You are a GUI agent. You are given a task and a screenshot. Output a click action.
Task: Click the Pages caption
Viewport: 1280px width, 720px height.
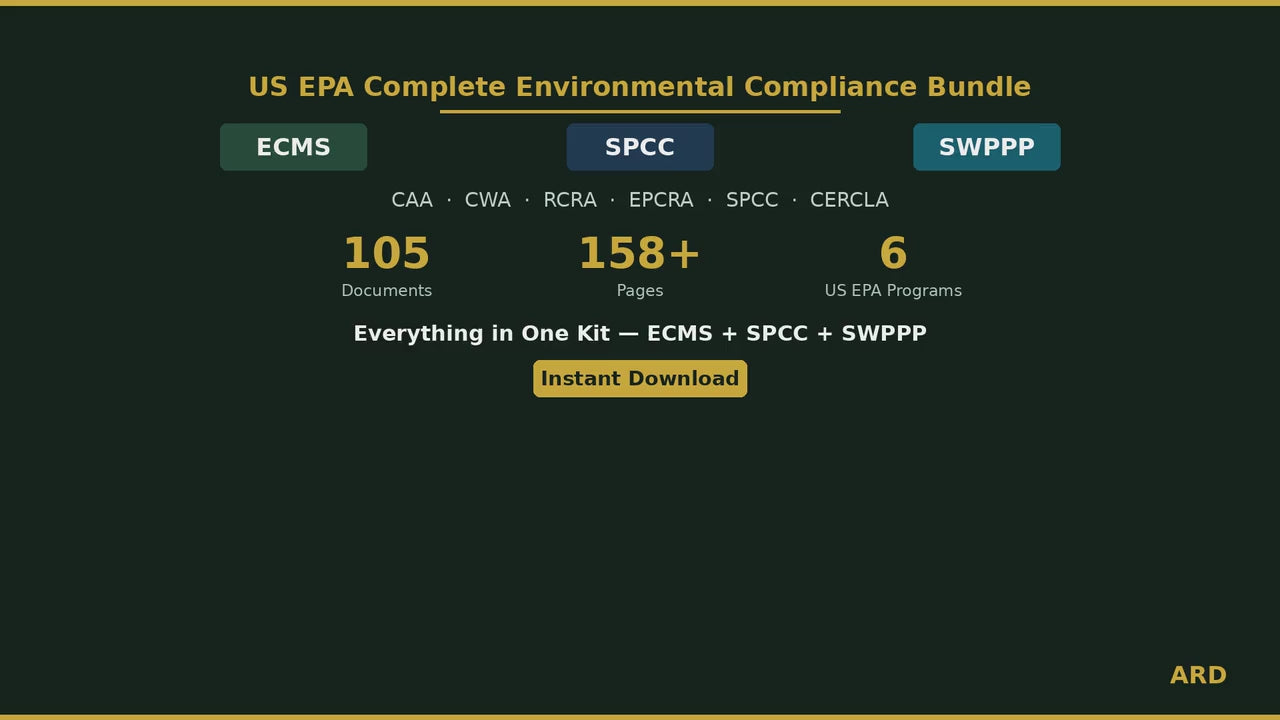coord(640,291)
